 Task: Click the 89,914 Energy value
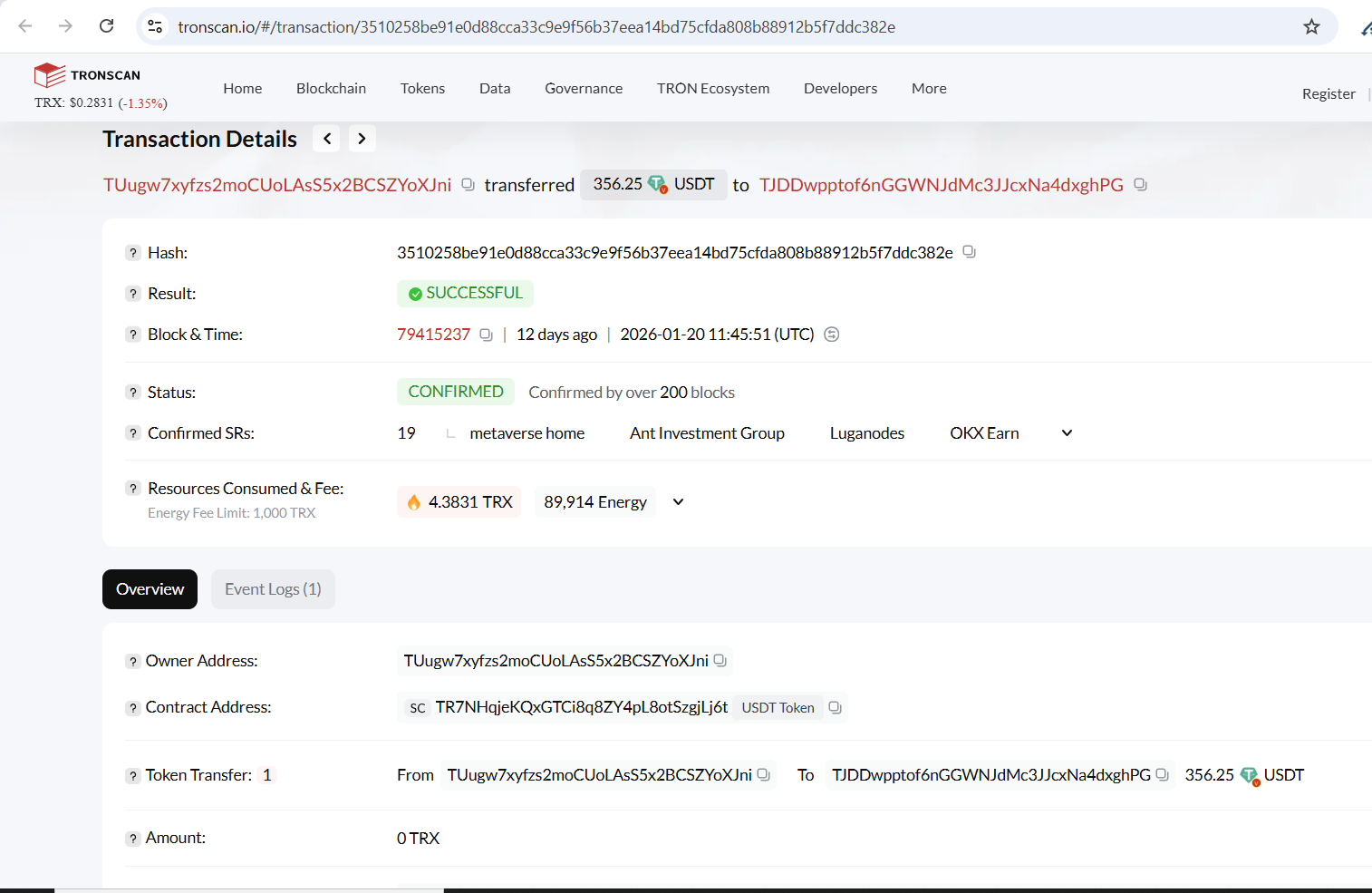[x=595, y=501]
